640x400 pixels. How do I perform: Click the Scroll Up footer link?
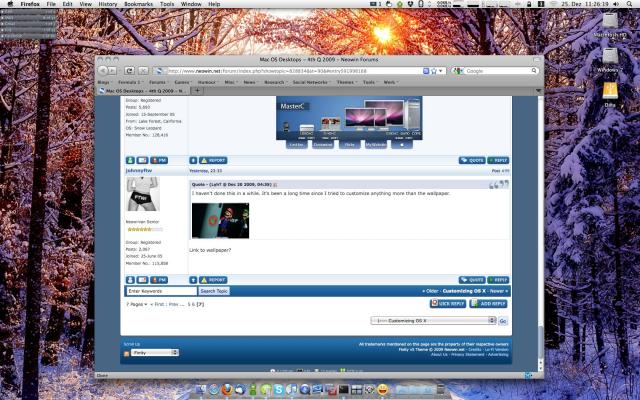(x=131, y=344)
